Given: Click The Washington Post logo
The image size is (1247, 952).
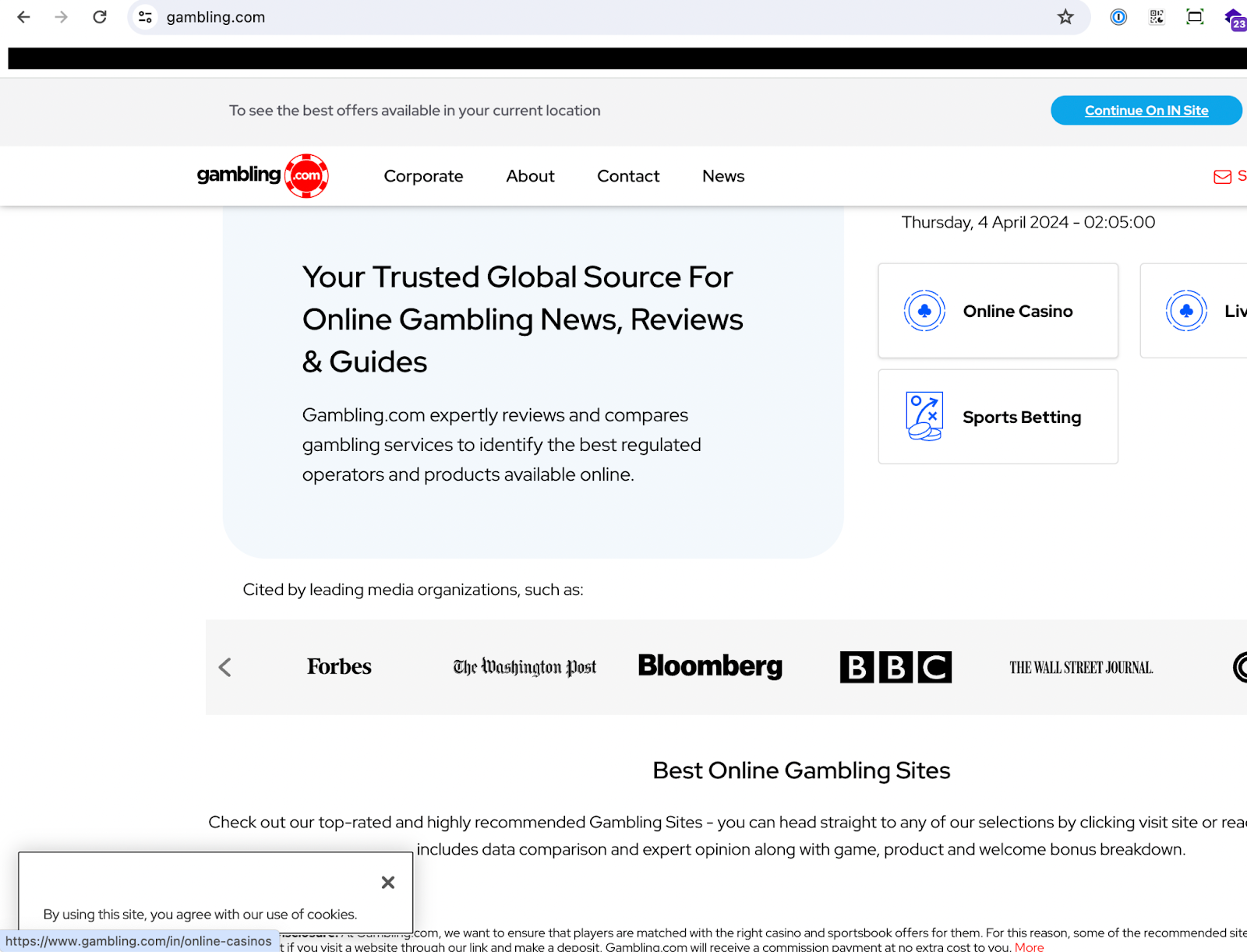Looking at the screenshot, I should tap(525, 667).
